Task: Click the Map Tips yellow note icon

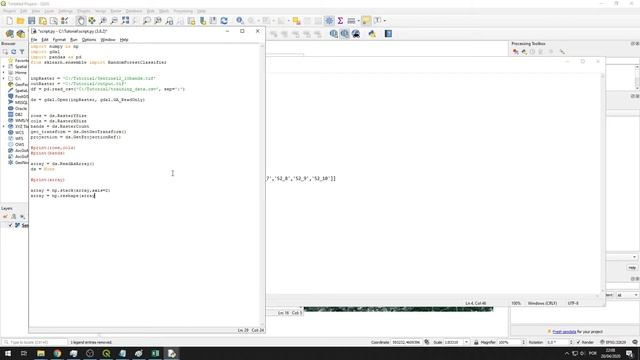Action: pyautogui.click(x=366, y=20)
